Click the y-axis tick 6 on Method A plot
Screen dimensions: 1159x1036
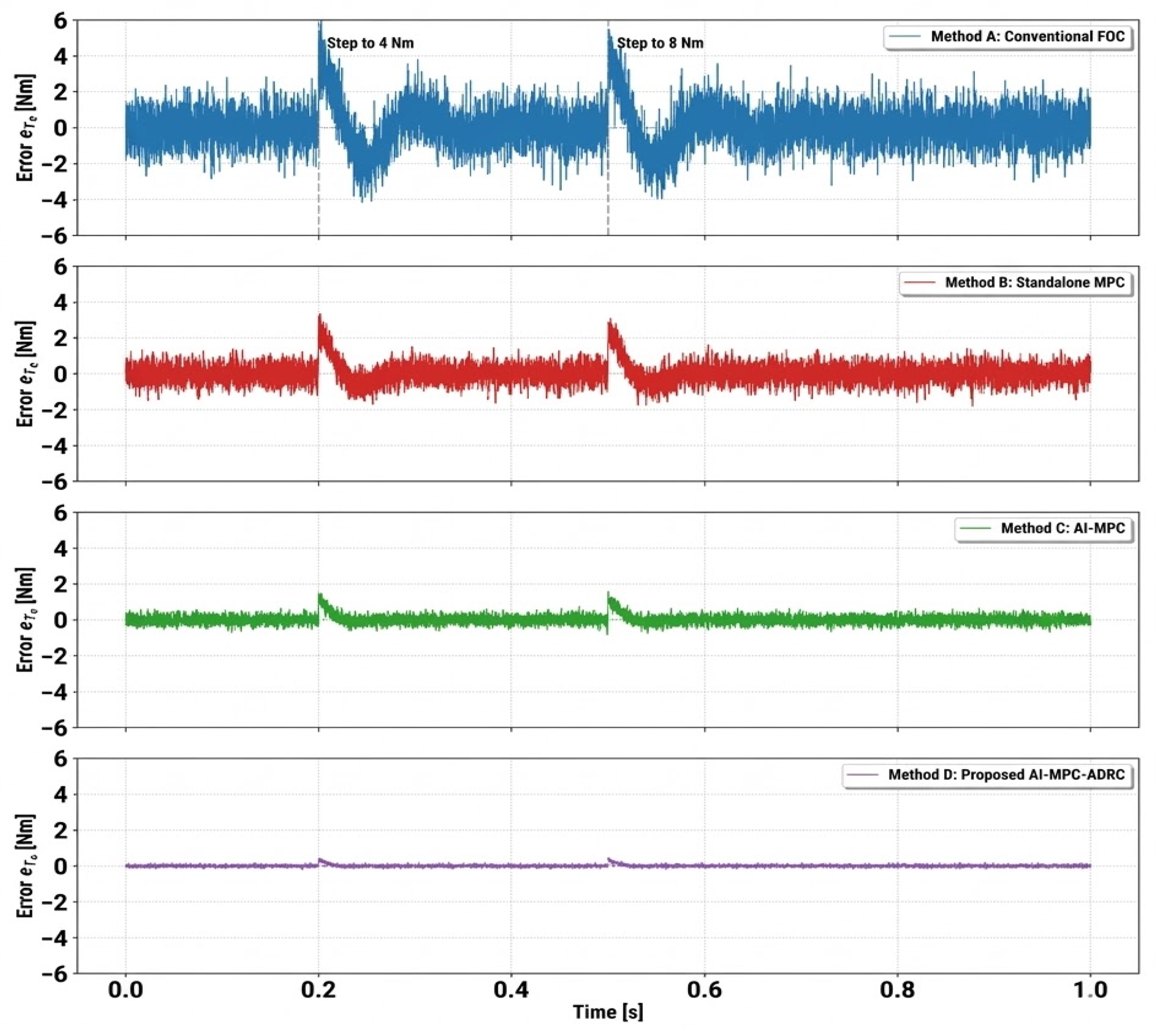[x=60, y=21]
